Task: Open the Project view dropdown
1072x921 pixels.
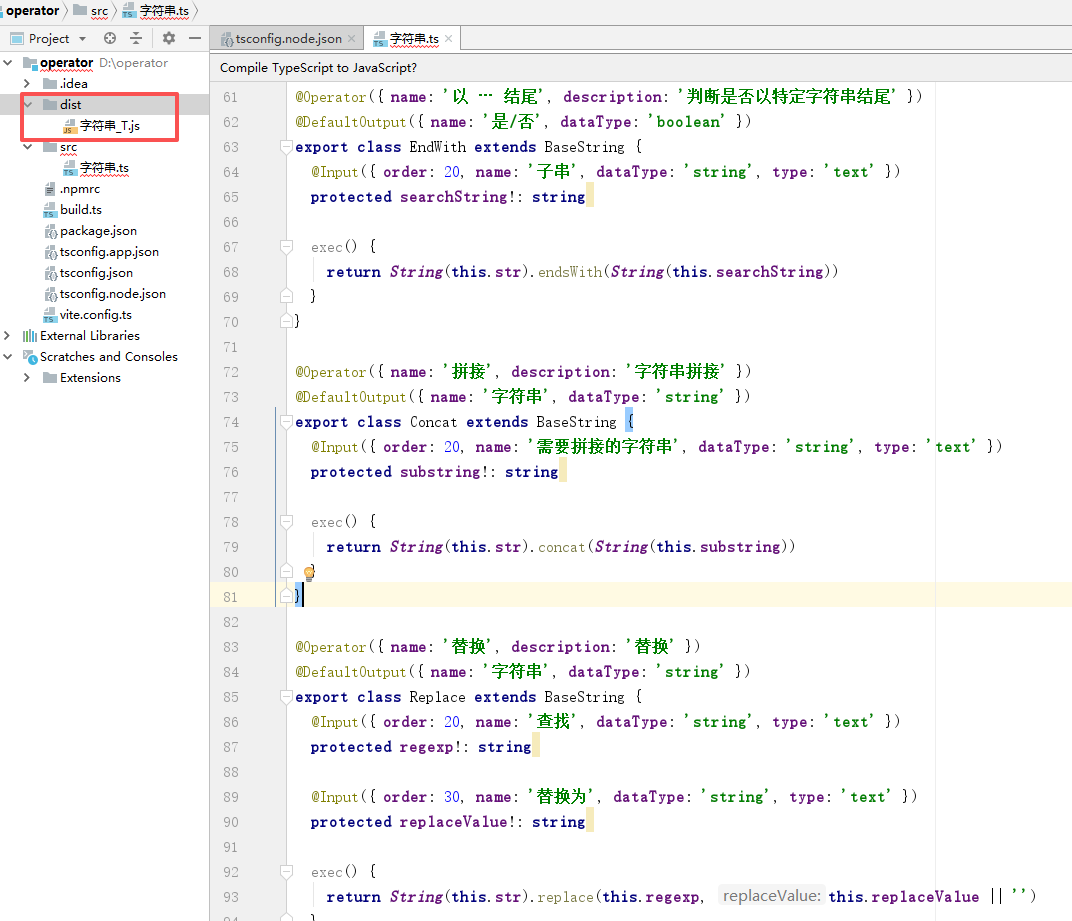Action: click(x=82, y=39)
